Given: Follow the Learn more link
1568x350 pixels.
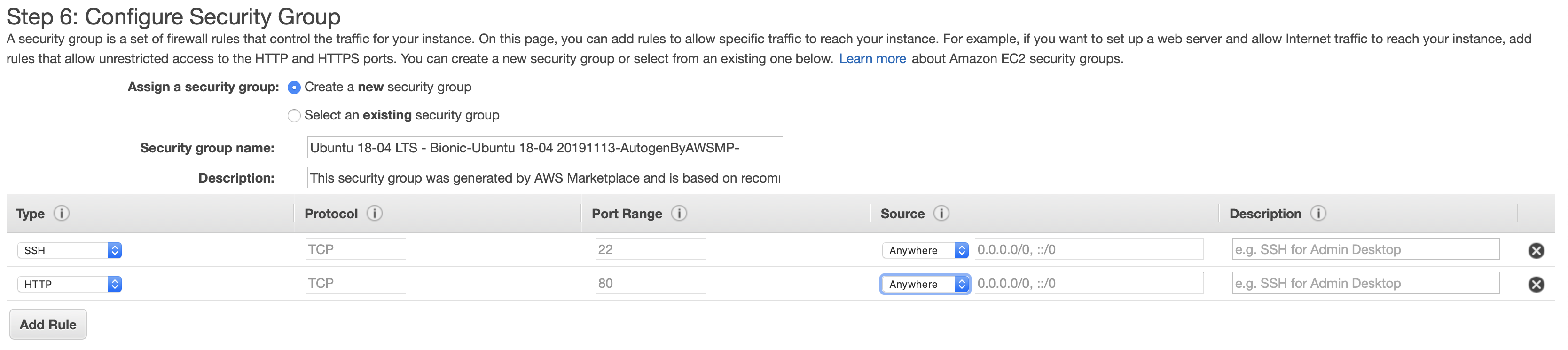Looking at the screenshot, I should click(x=872, y=58).
